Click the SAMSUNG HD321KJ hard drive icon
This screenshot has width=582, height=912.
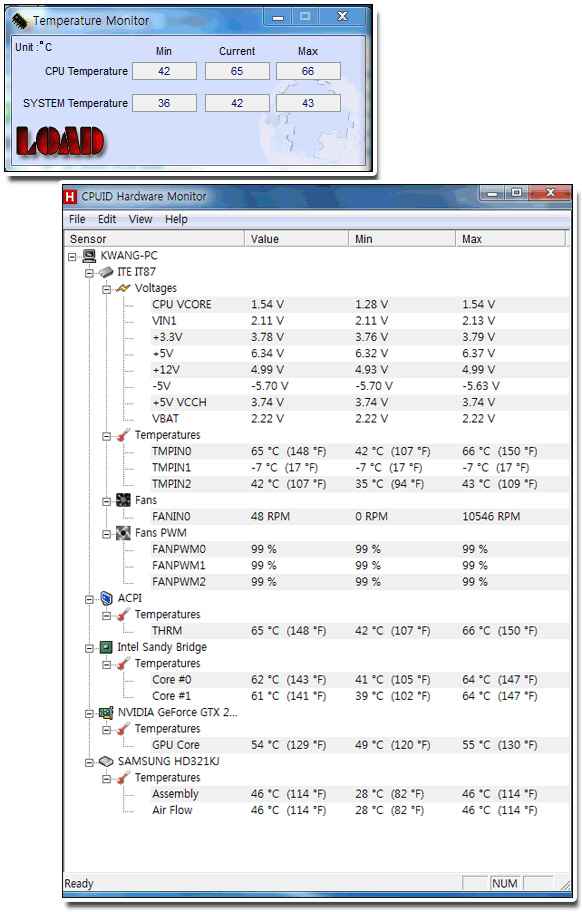(106, 761)
